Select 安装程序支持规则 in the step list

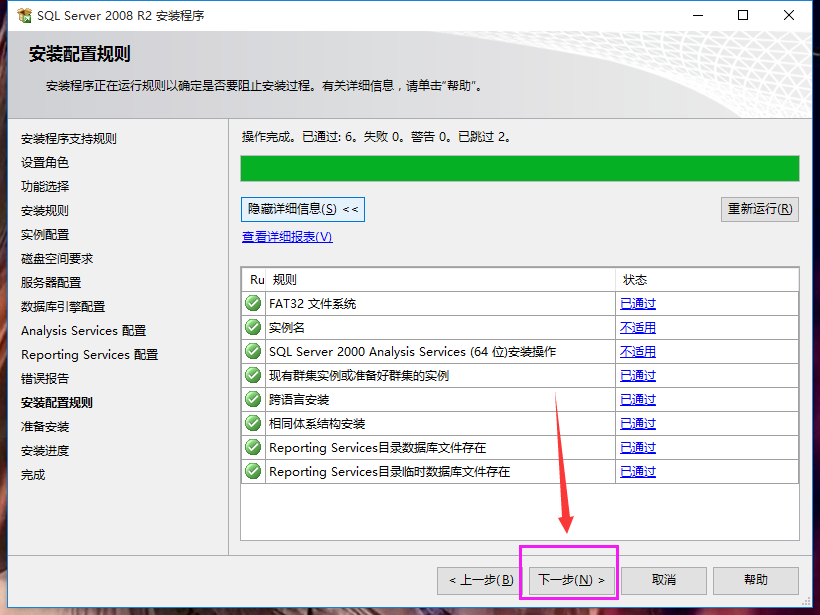coord(69,139)
